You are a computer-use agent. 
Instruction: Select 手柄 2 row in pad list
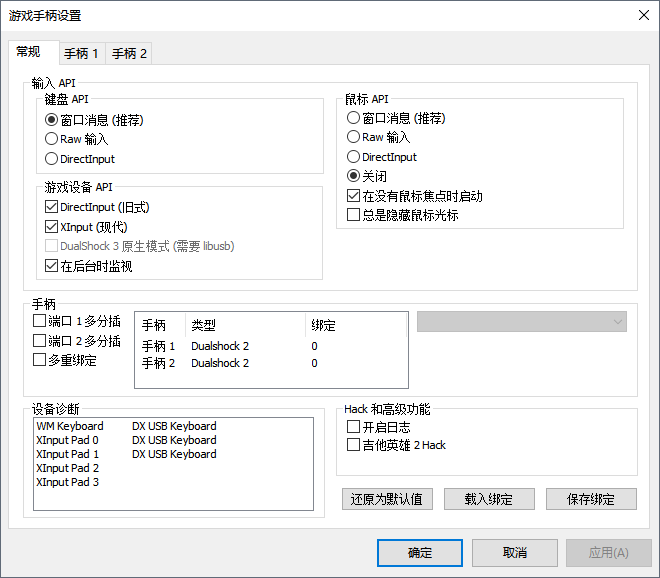(x=271, y=363)
